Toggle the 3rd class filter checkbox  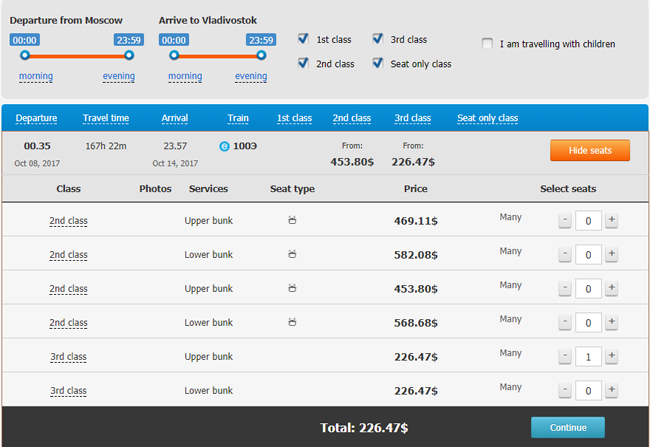[x=378, y=40]
